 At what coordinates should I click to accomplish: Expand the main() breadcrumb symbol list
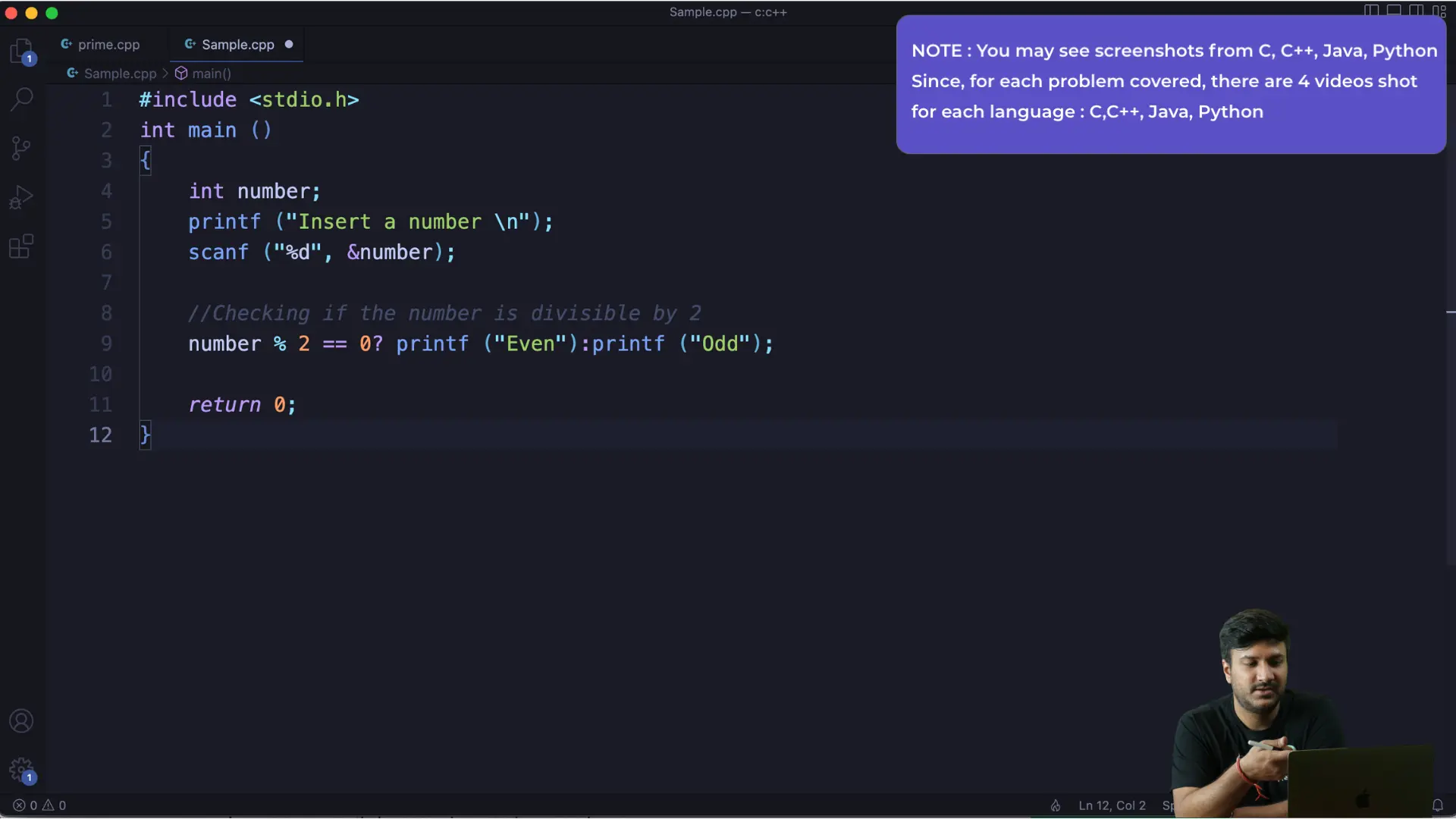[211, 74]
